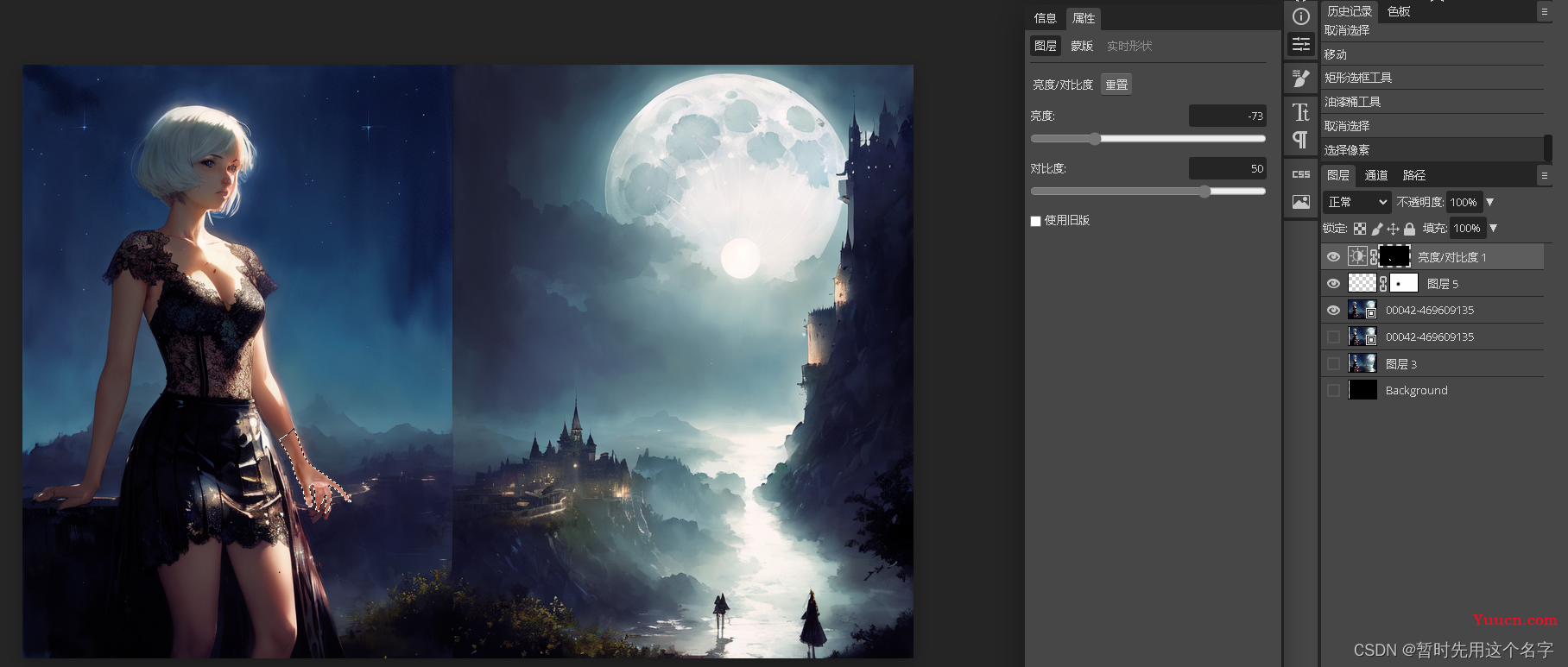Jump to the 取消选择 state just above 选择像素
The height and width of the screenshot is (667, 1568).
[x=1433, y=126]
